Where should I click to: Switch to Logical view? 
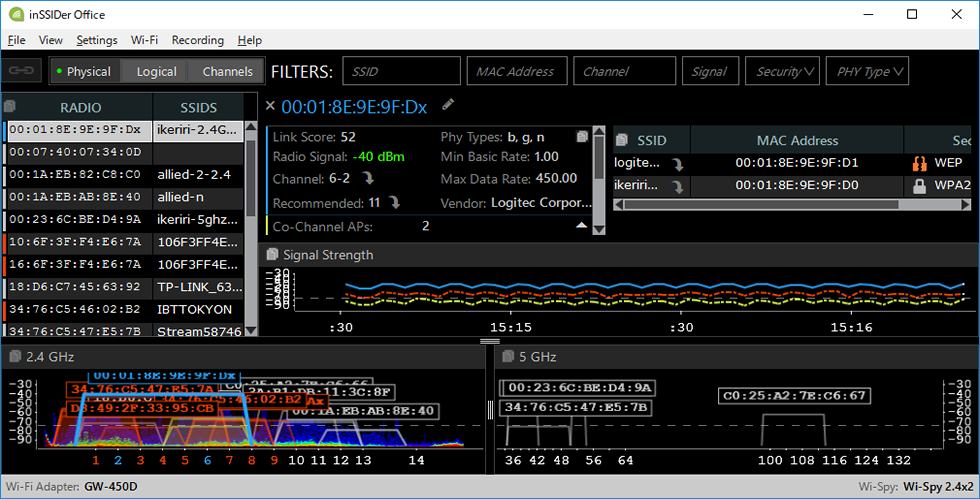(x=156, y=71)
